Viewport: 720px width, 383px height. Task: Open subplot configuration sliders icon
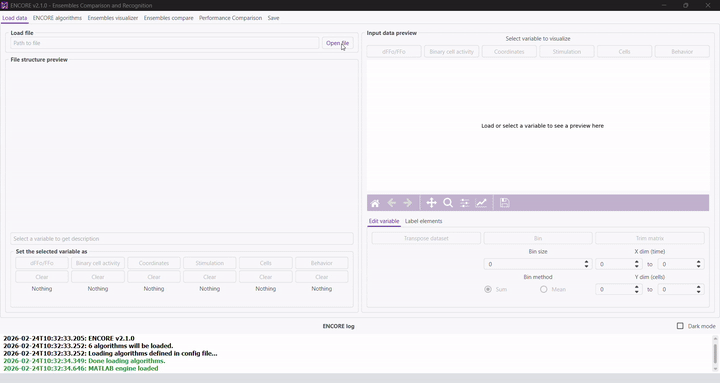click(465, 203)
